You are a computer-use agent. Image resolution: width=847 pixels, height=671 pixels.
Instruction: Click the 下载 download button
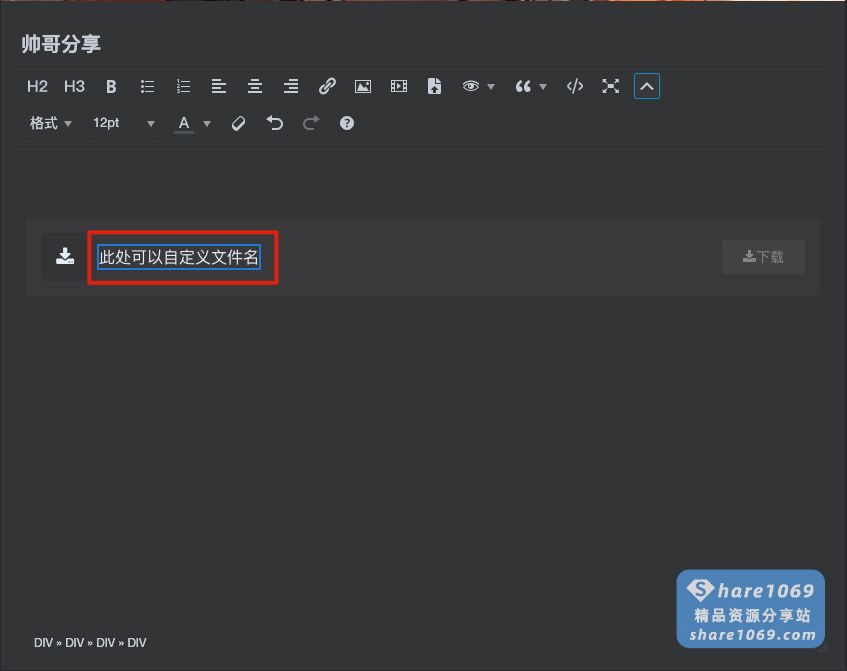coord(763,257)
